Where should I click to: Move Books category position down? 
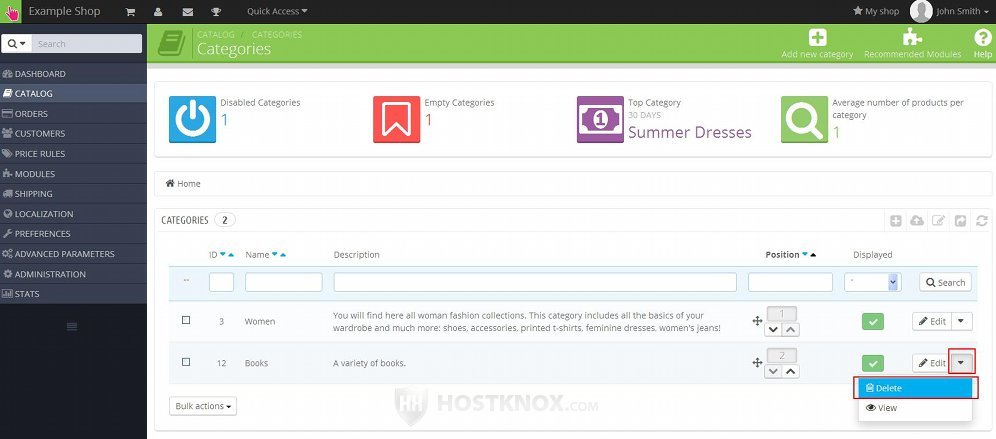point(773,371)
